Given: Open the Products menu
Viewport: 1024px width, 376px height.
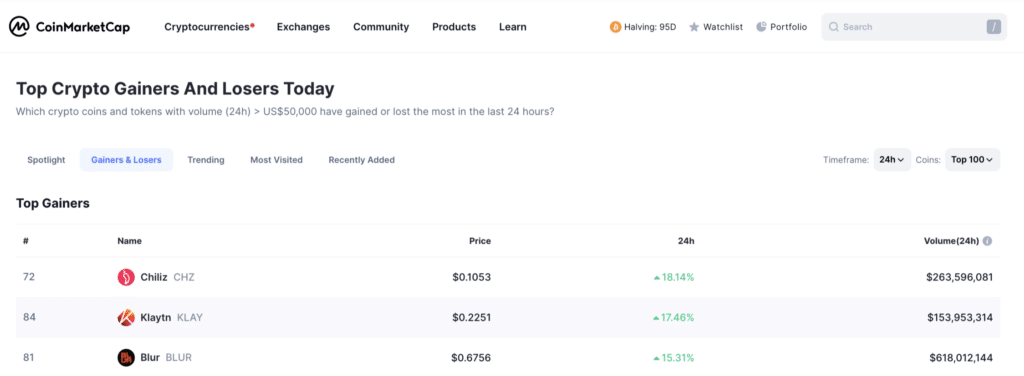Looking at the screenshot, I should point(454,27).
